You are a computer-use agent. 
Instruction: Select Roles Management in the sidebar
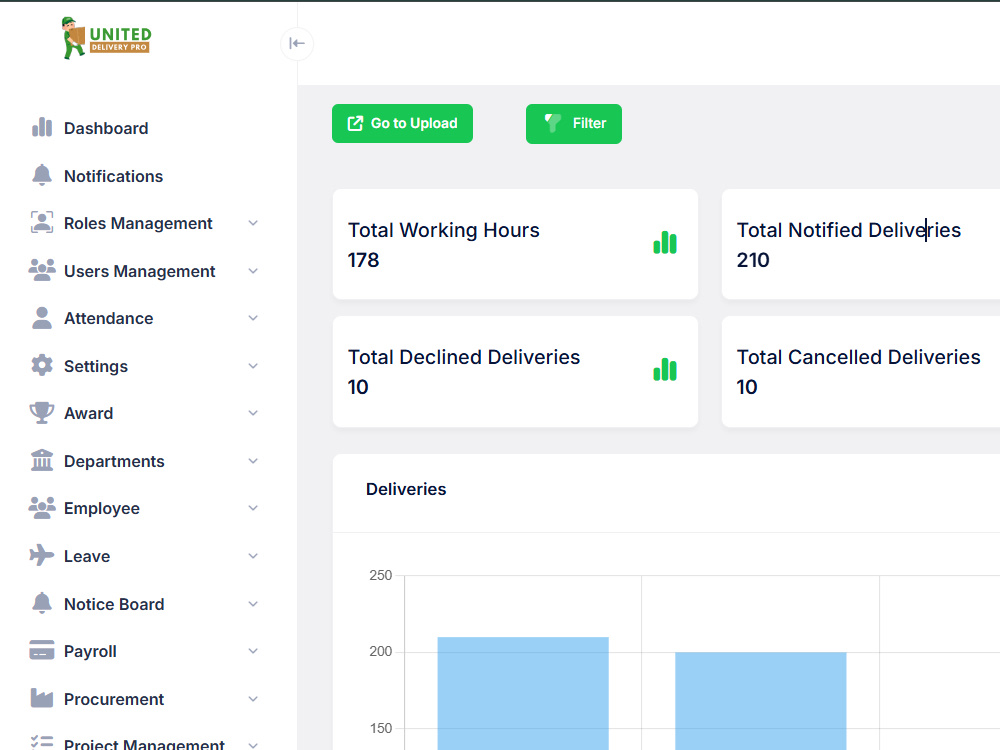click(x=138, y=223)
